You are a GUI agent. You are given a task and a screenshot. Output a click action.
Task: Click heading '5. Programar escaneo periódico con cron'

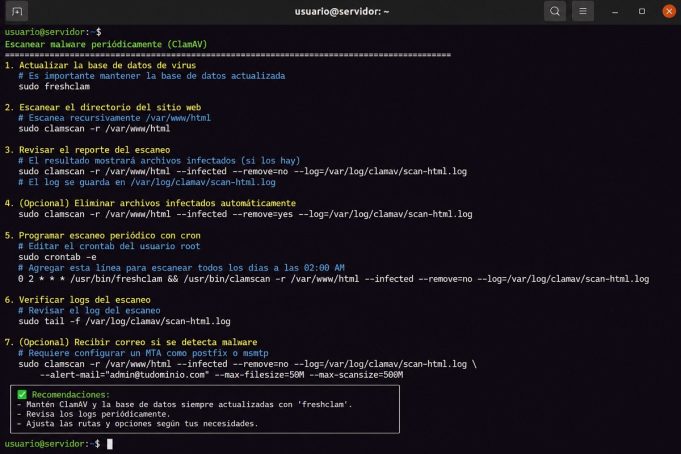pyautogui.click(x=102, y=235)
